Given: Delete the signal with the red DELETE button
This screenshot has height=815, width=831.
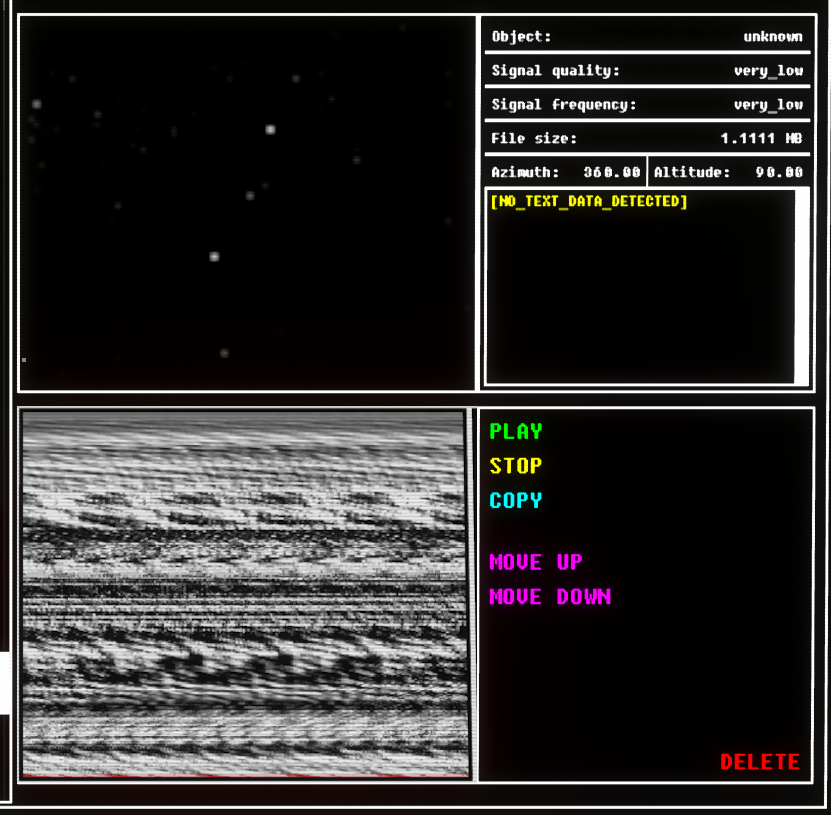Looking at the screenshot, I should 759,762.
